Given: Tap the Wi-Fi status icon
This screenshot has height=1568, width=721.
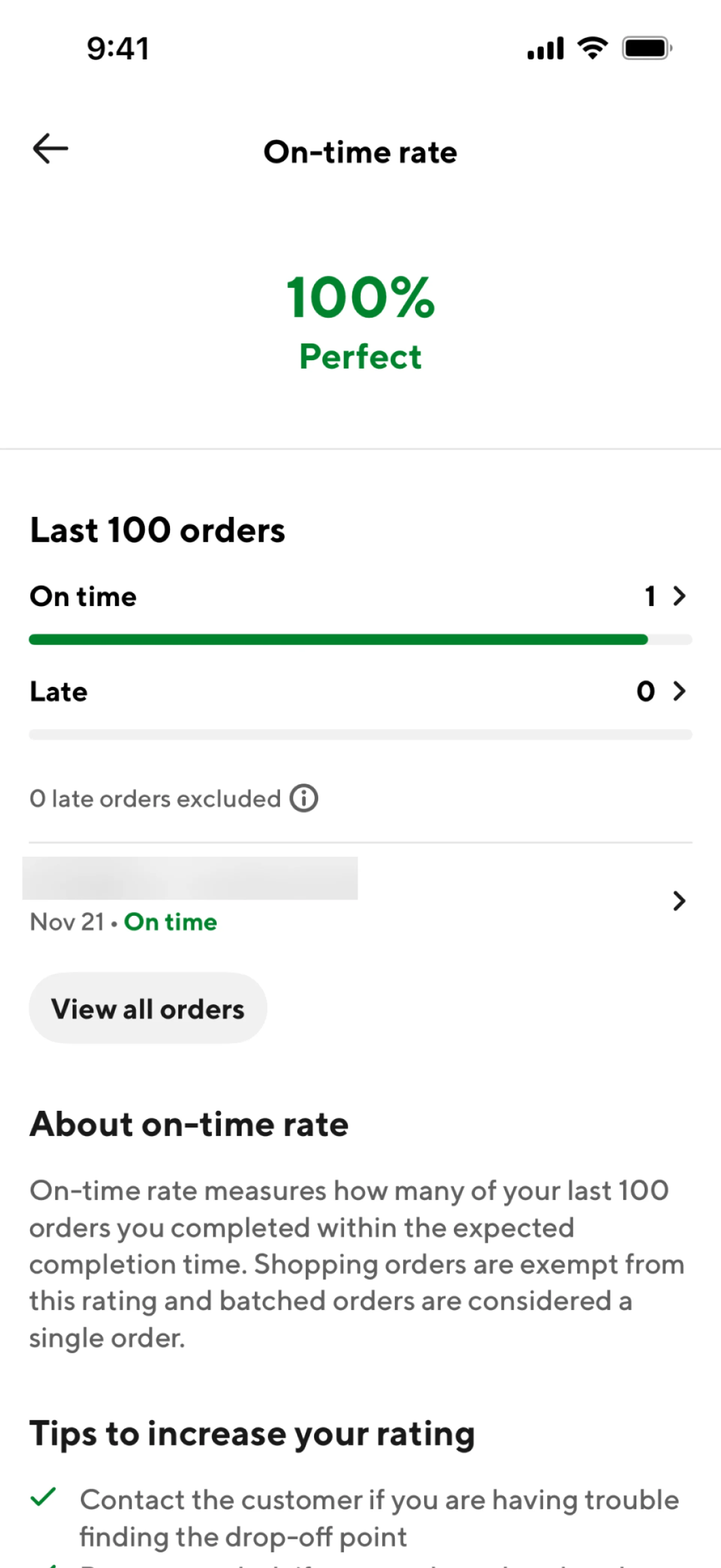Looking at the screenshot, I should click(593, 48).
